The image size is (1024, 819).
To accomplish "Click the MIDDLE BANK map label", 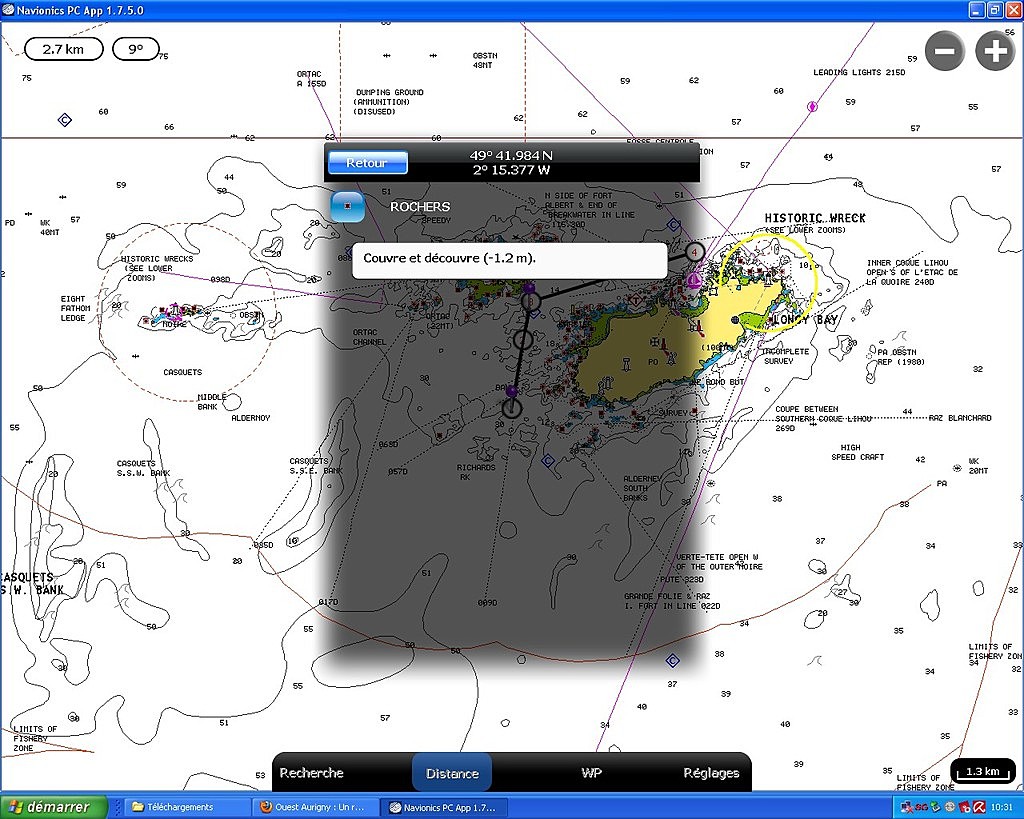I will pyautogui.click(x=212, y=402).
